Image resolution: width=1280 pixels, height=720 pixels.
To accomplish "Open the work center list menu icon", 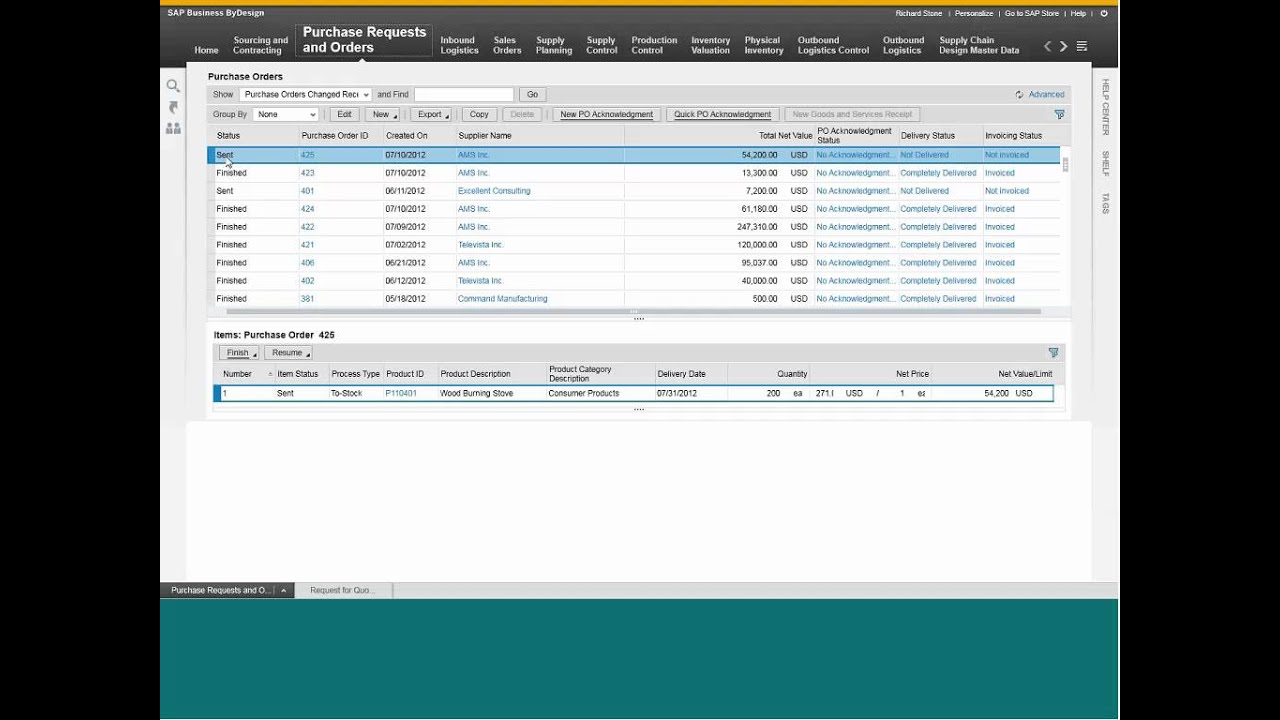I will (1082, 46).
